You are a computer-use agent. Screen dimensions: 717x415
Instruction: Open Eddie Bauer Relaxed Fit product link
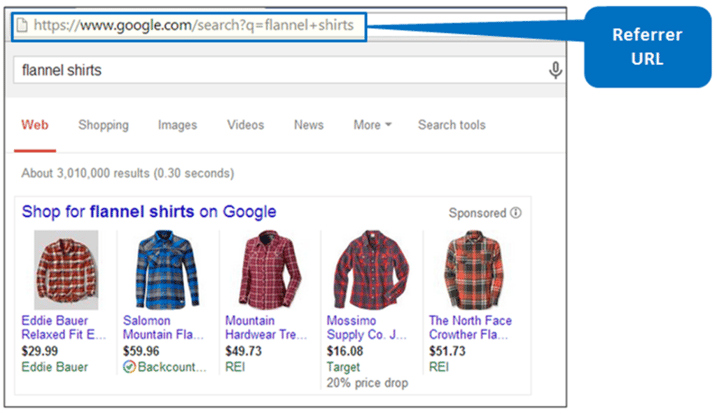coord(64,328)
